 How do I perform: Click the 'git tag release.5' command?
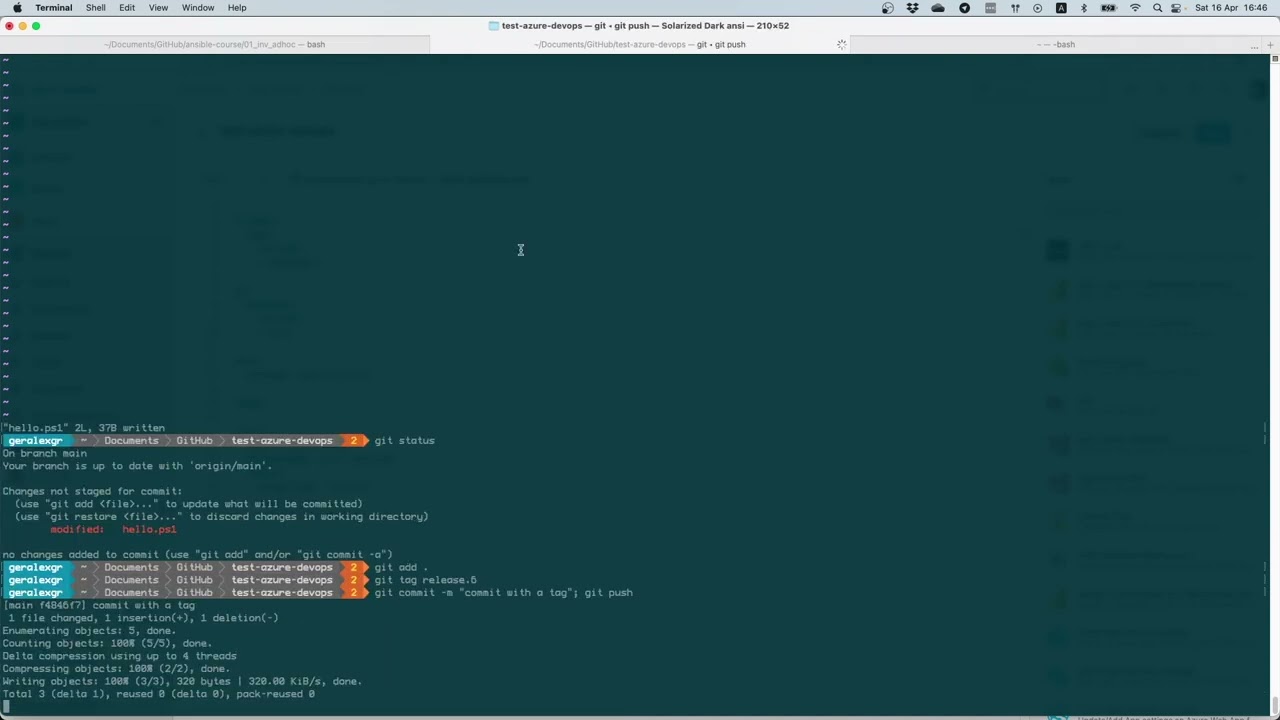point(425,580)
